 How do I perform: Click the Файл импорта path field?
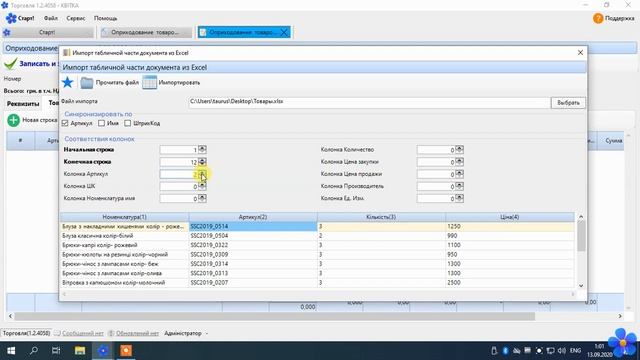[x=369, y=102]
